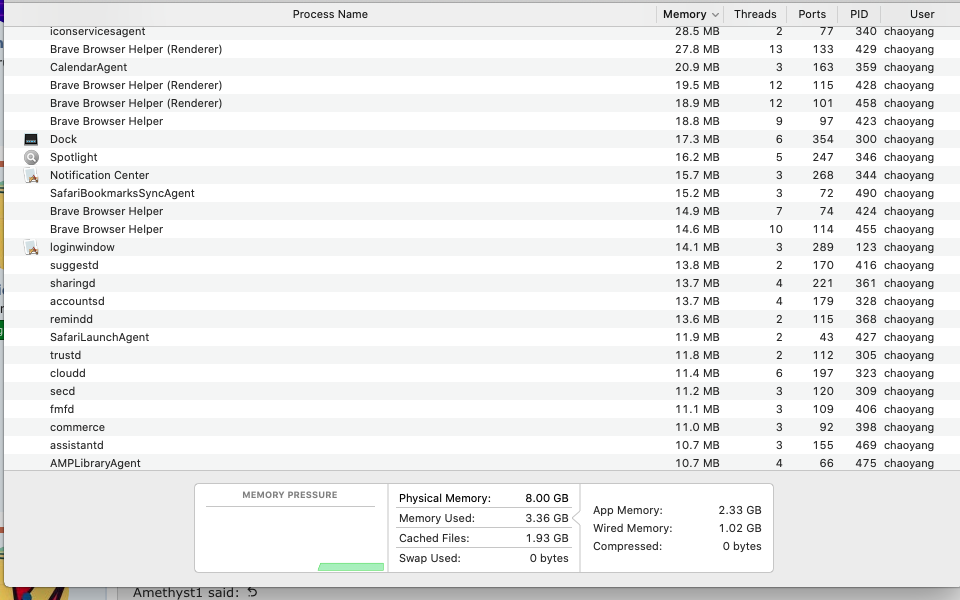Screen dimensions: 960x600
Task: Select the accountsd process row
Action: (x=482, y=301)
